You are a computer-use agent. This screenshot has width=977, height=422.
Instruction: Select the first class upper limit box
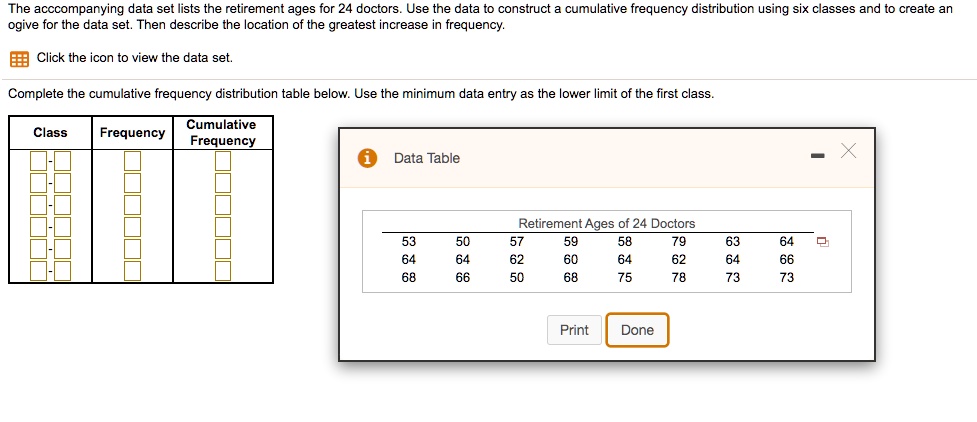click(x=62, y=161)
